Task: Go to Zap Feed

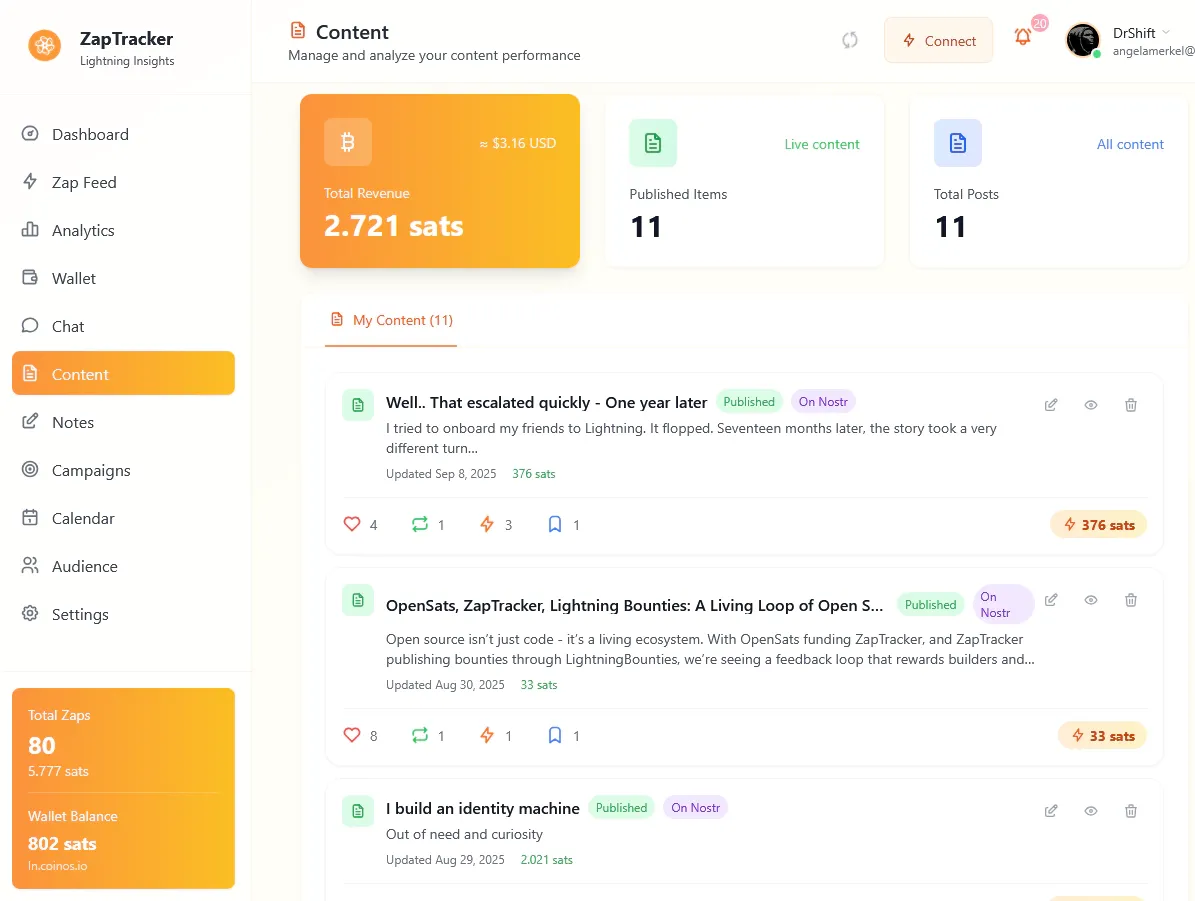Action: (x=123, y=182)
